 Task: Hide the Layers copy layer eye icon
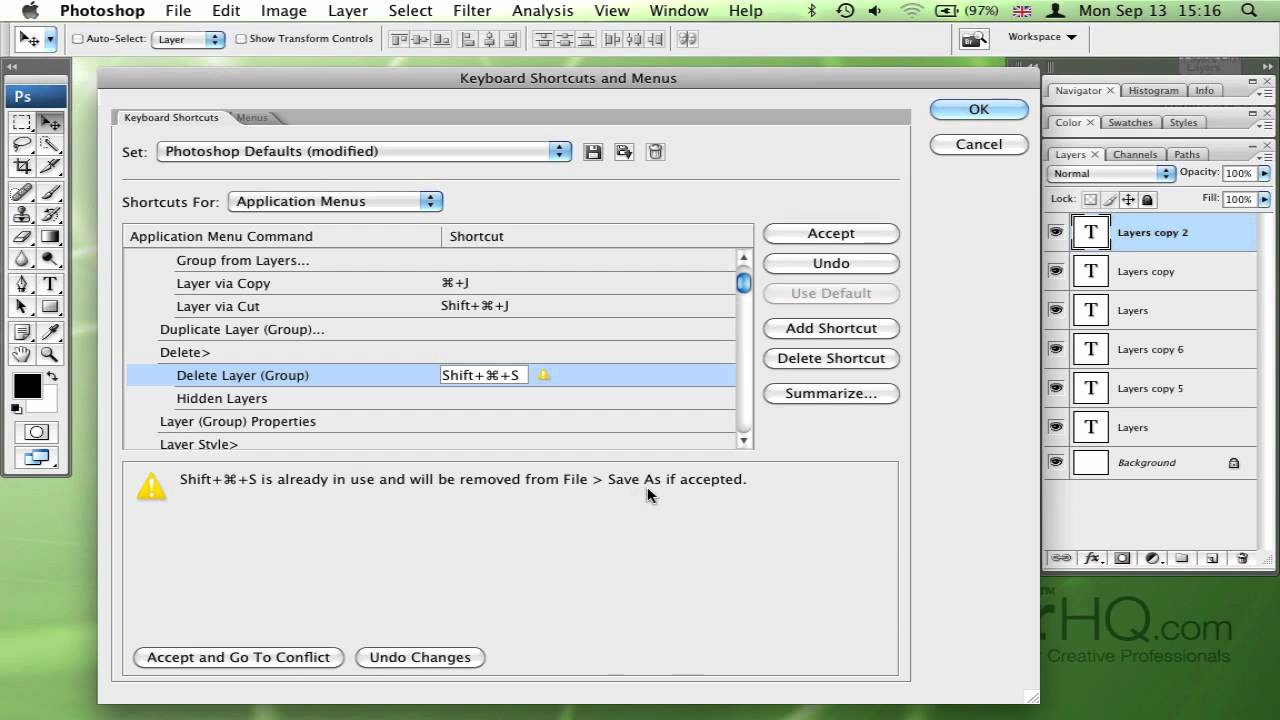pos(1056,271)
